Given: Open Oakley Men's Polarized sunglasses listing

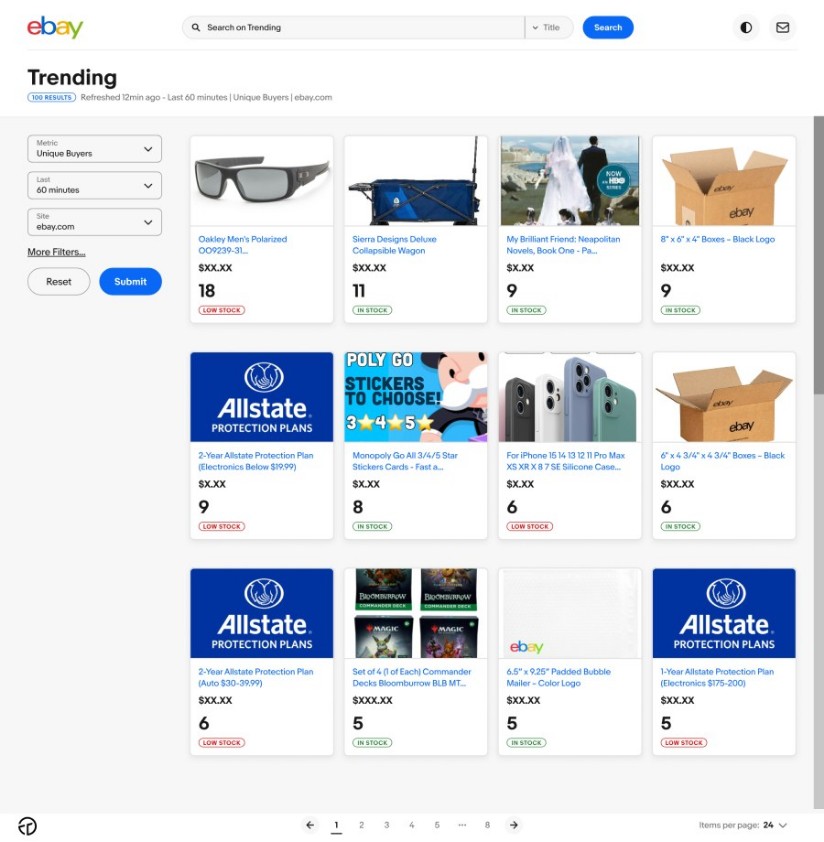Looking at the screenshot, I should pyautogui.click(x=242, y=245).
